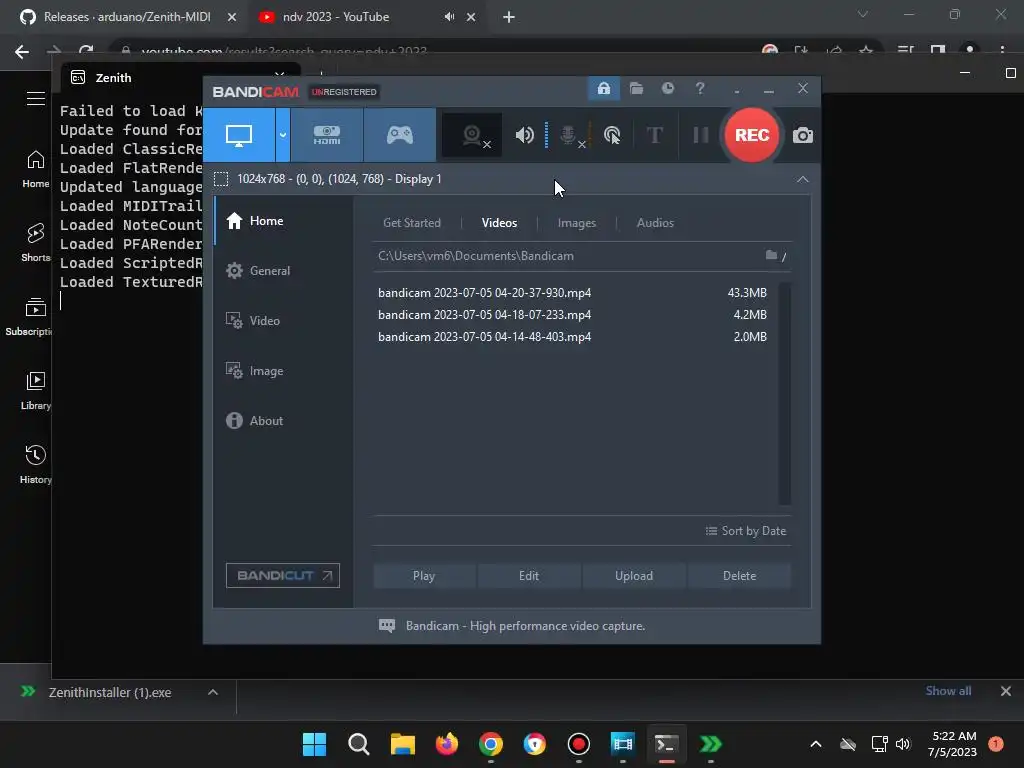Open Windows taskbar search
1024x768 pixels.
tap(359, 744)
